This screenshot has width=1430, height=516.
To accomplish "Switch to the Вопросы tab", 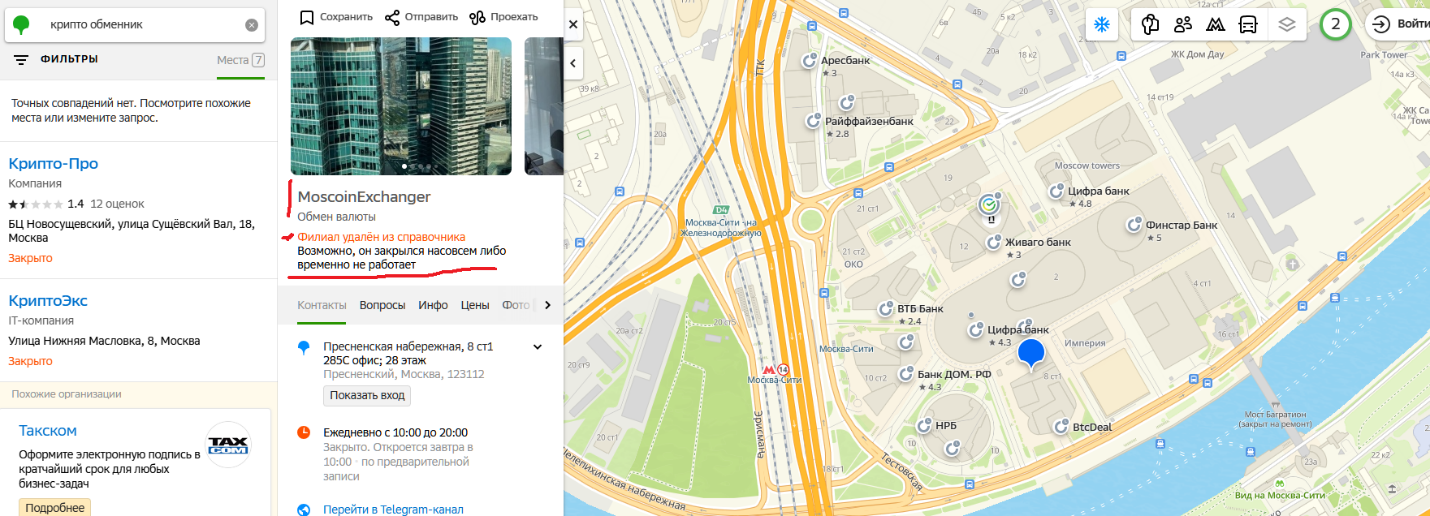I will tap(383, 305).
